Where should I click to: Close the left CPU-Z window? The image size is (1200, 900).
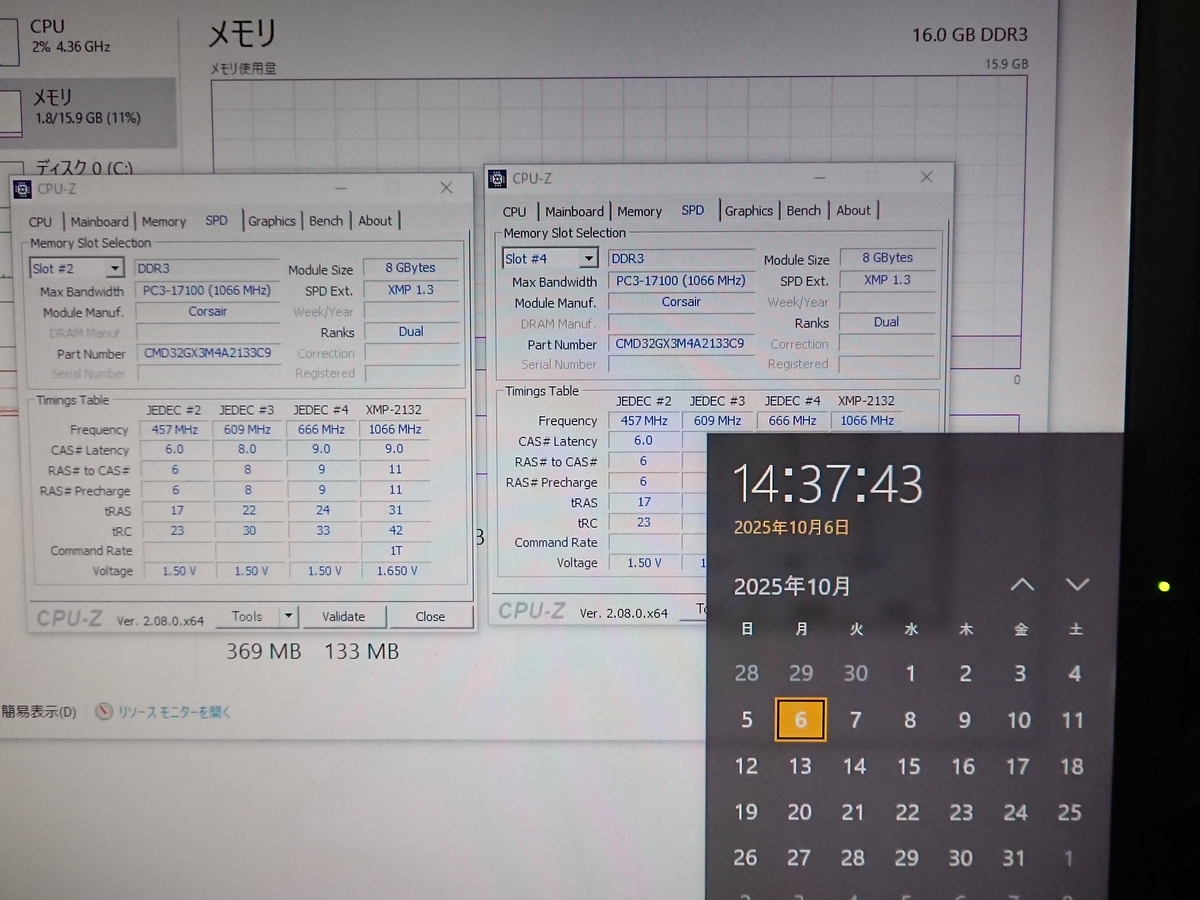[x=446, y=188]
